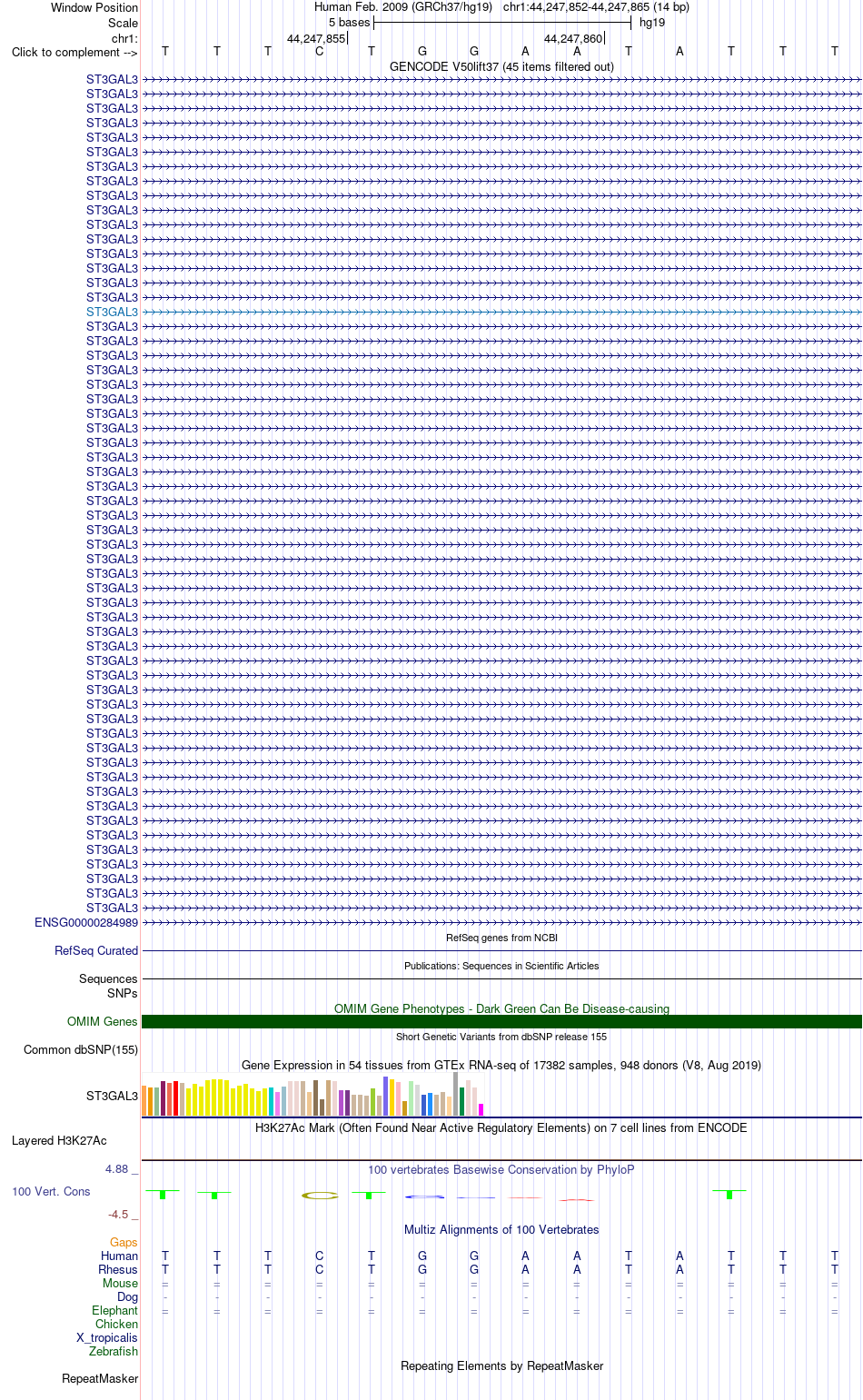Select the Chicken alignment row label
Screen dimensions: 863x1400
click(x=117, y=1325)
